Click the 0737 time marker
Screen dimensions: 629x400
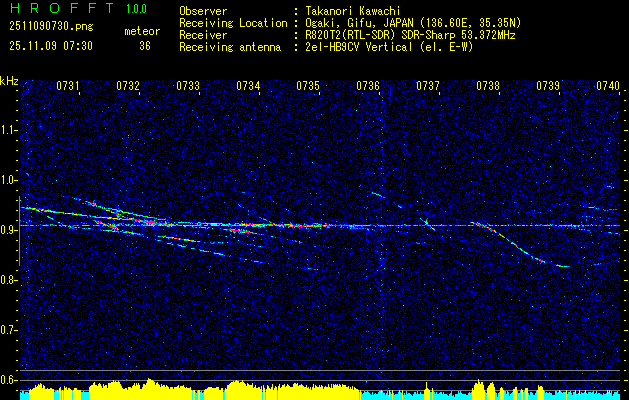428,85
